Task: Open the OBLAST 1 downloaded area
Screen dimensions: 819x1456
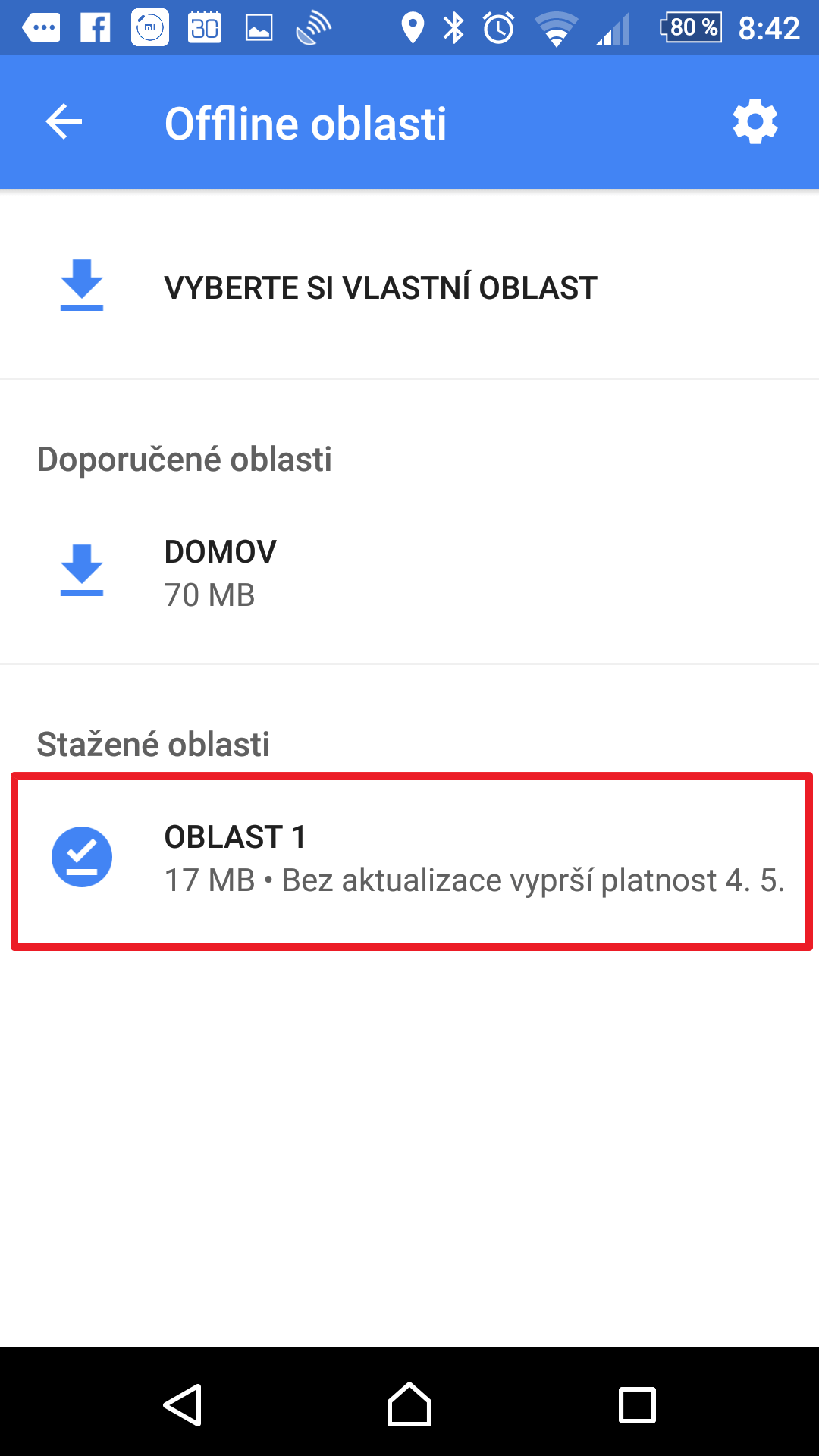Action: click(409, 859)
